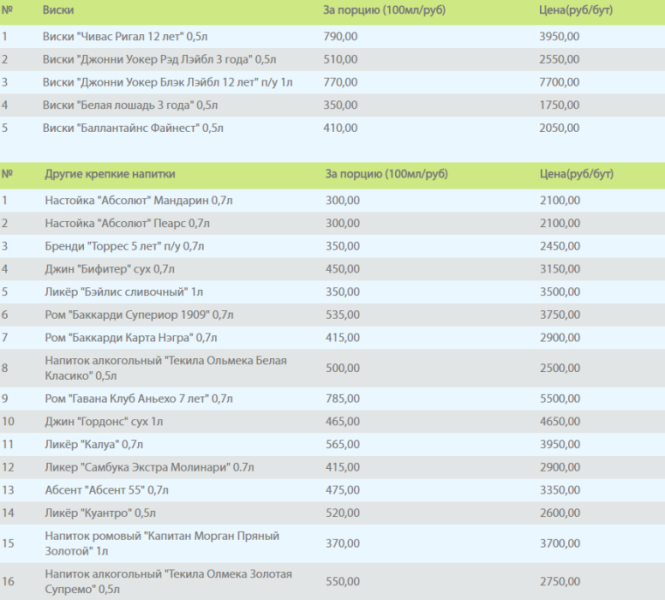The width and height of the screenshot is (665, 600).
Task: Select Ликер "Самбука Экстра Молинари" 0.7л
Action: click(149, 467)
